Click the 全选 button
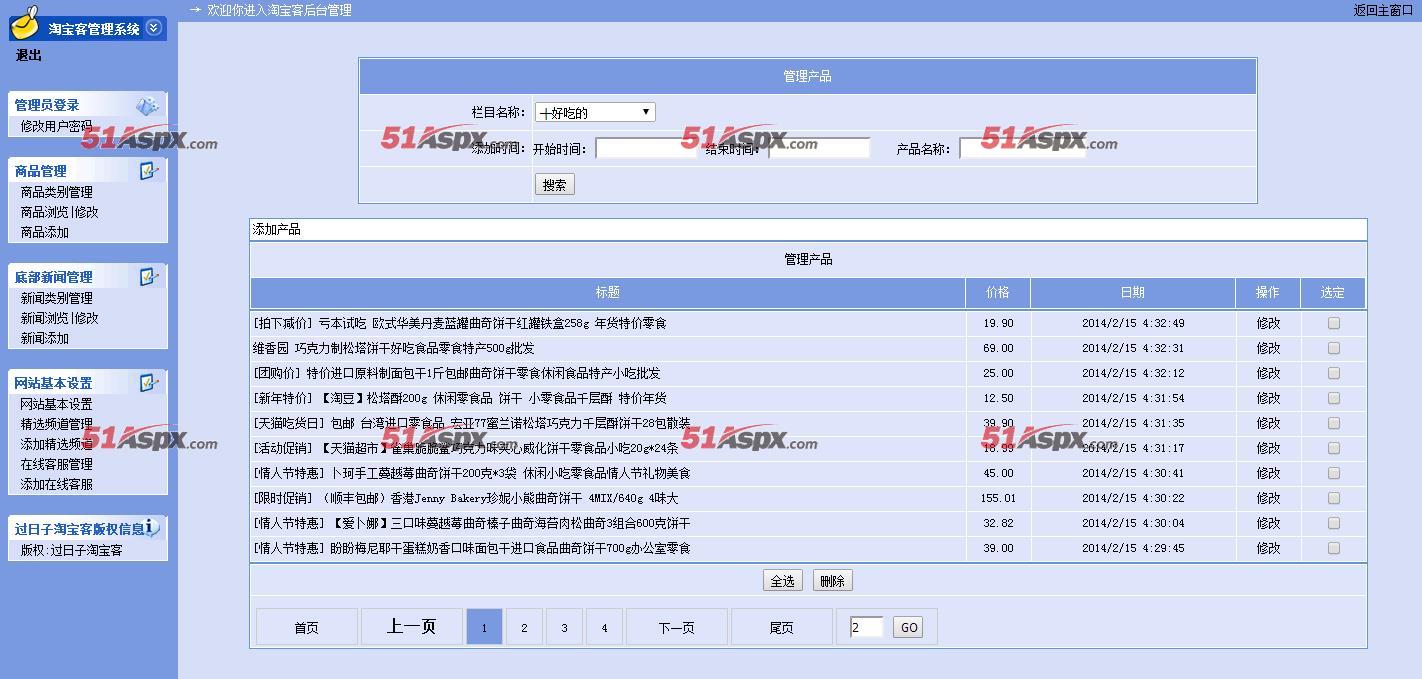 (782, 581)
